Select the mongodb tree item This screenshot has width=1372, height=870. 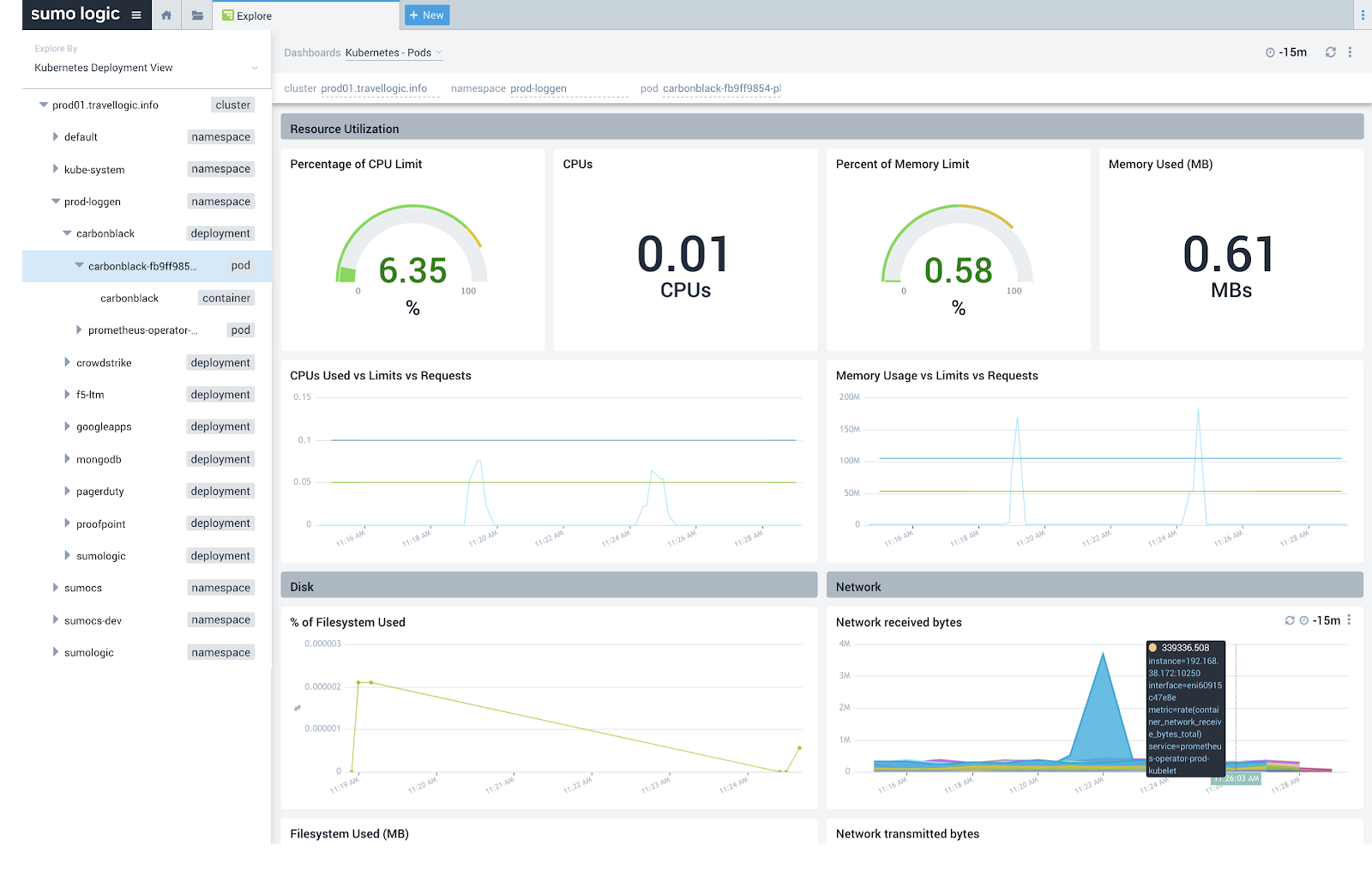tap(99, 460)
